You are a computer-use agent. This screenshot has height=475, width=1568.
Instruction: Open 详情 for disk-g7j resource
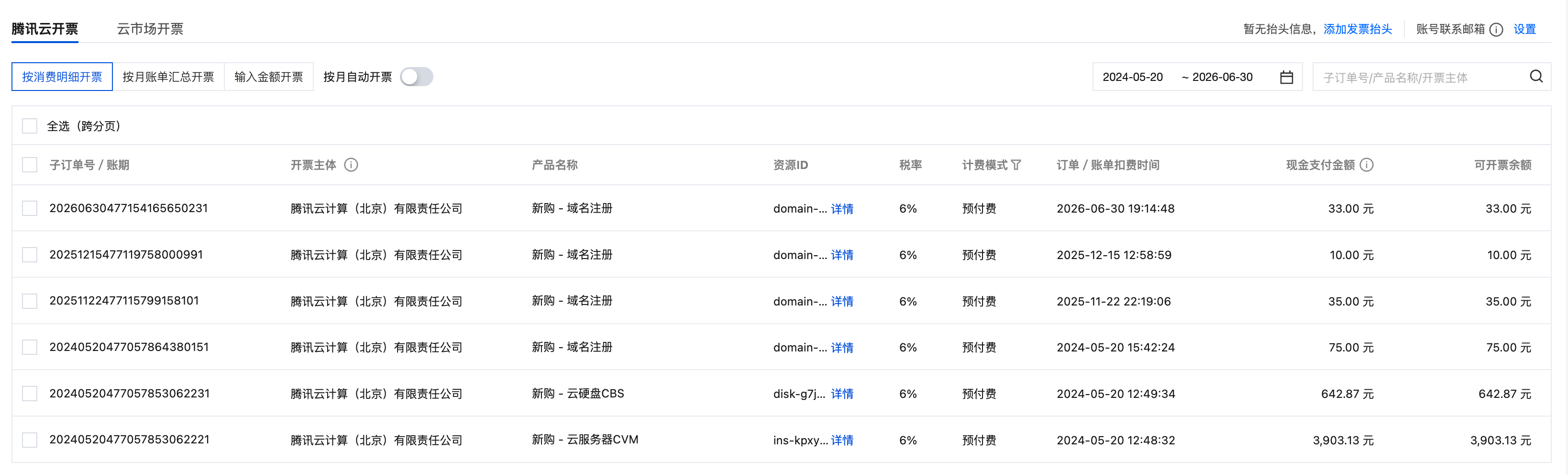842,394
